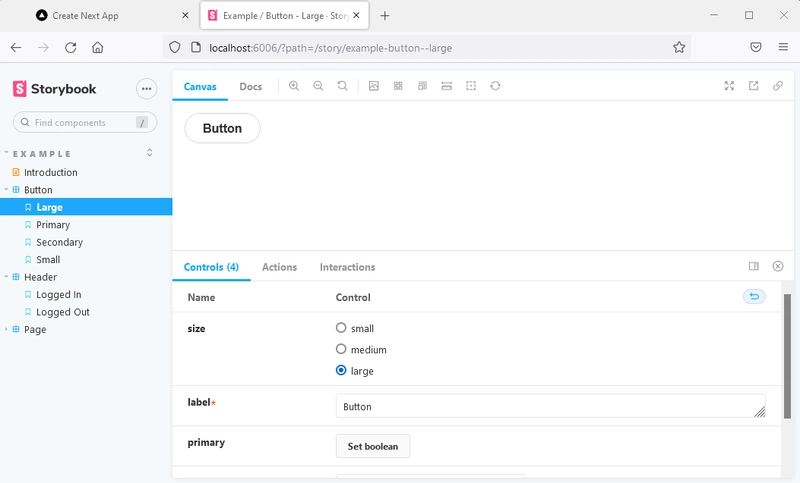
Task: Toggle outline tool in toolbar
Action: click(x=471, y=86)
